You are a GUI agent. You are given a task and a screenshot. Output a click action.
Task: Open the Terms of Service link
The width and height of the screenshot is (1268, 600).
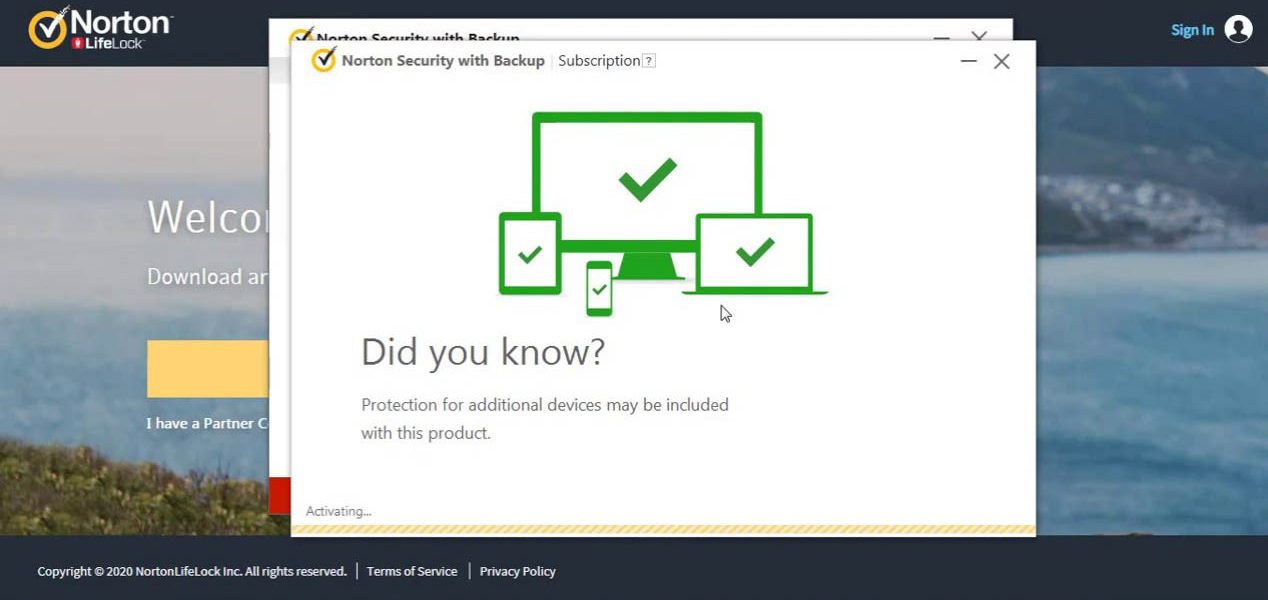(412, 571)
